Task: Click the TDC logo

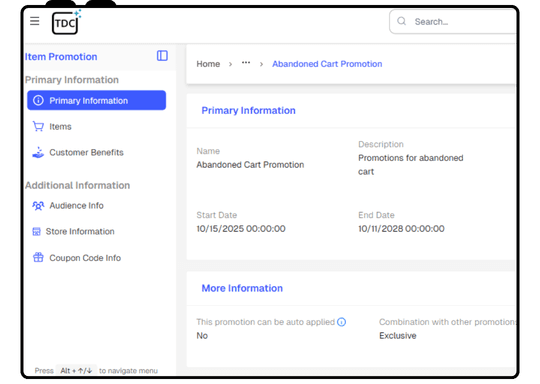Action: [66, 22]
